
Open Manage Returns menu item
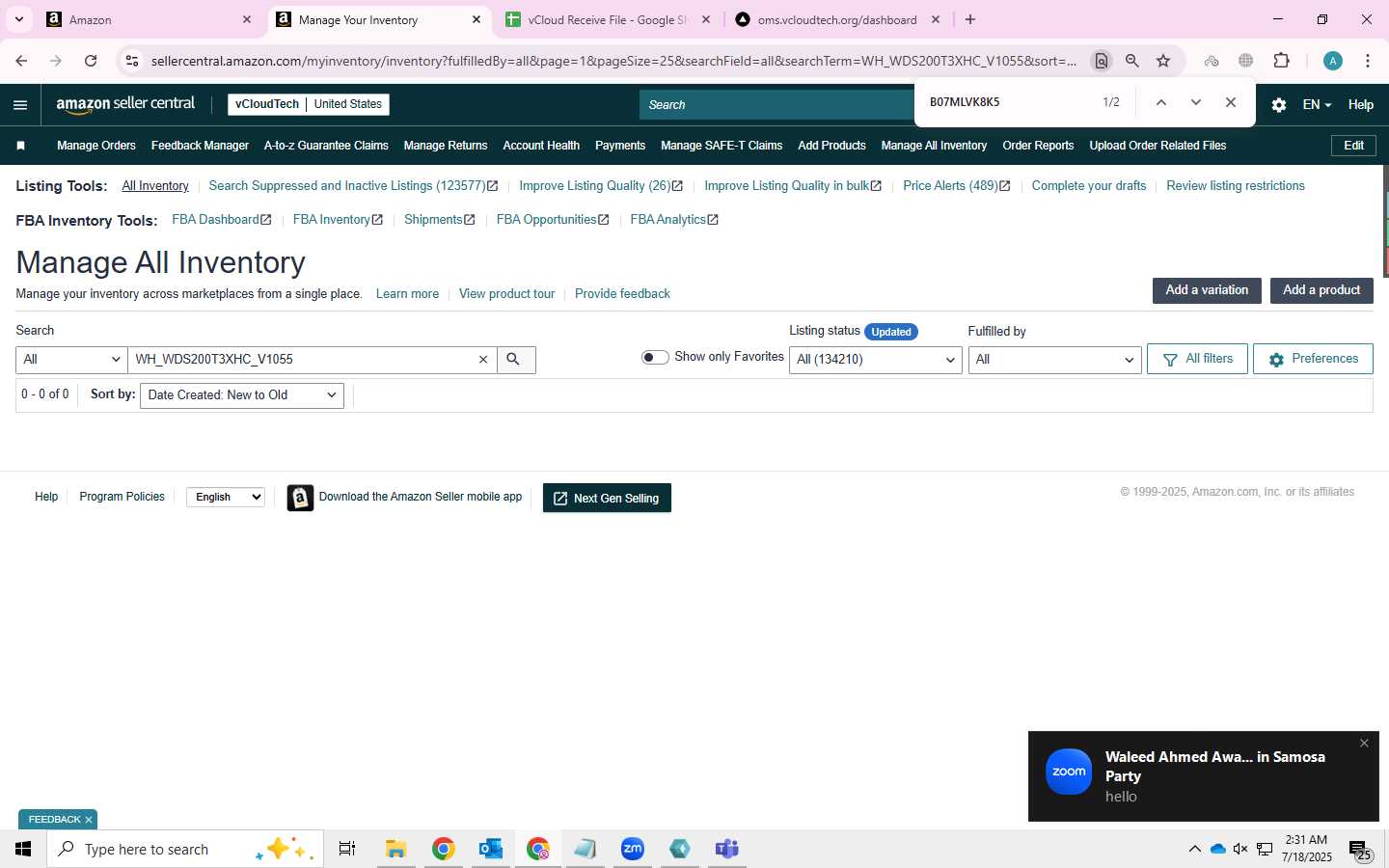[446, 146]
